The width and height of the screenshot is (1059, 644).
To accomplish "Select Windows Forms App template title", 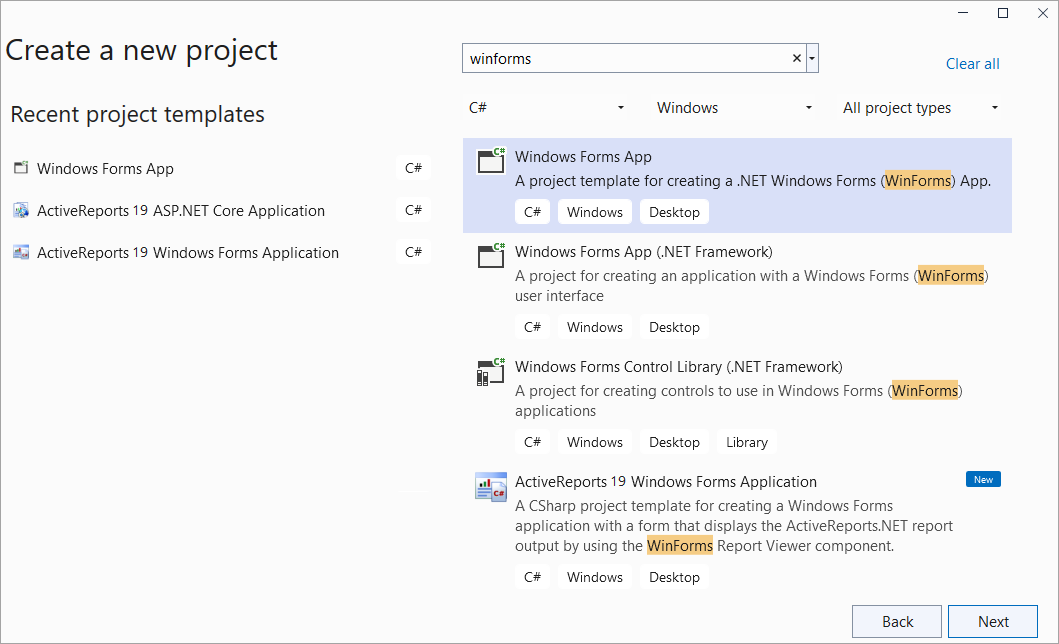I will tap(584, 157).
